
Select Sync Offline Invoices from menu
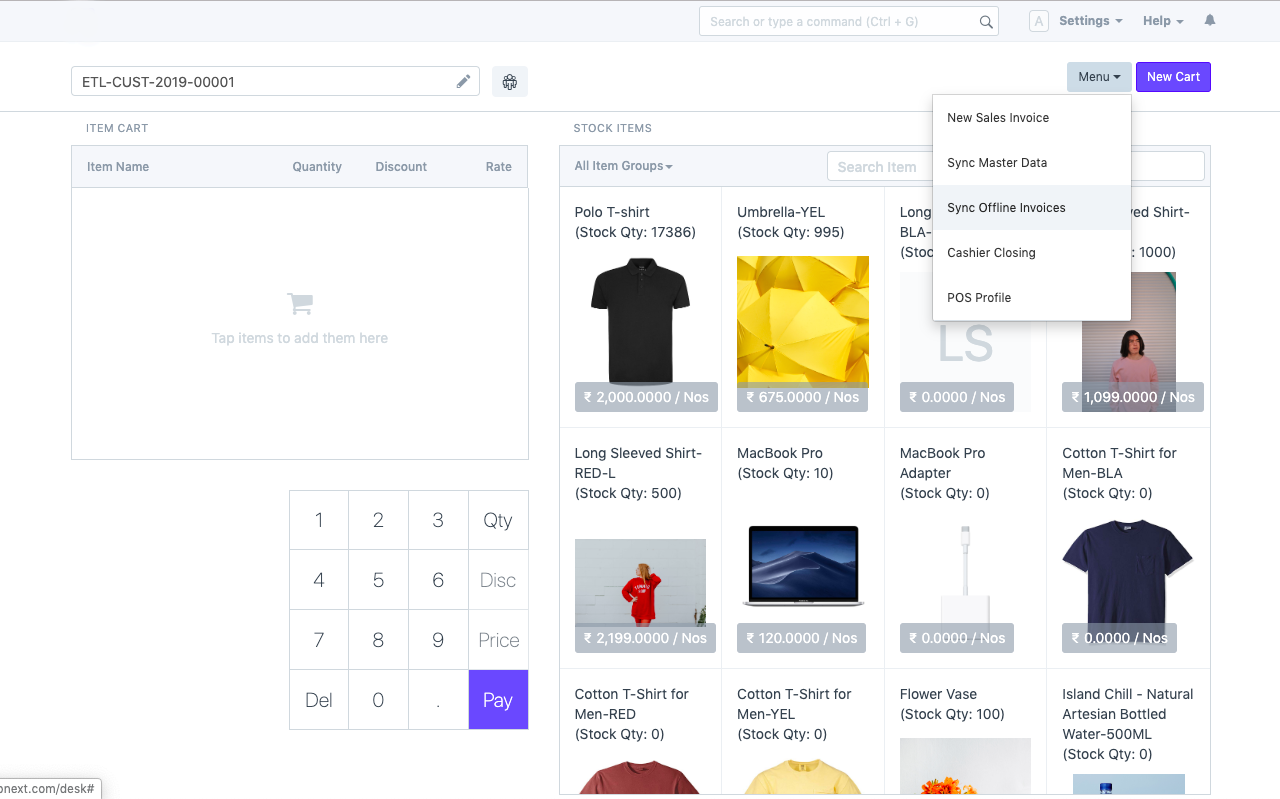(1006, 208)
